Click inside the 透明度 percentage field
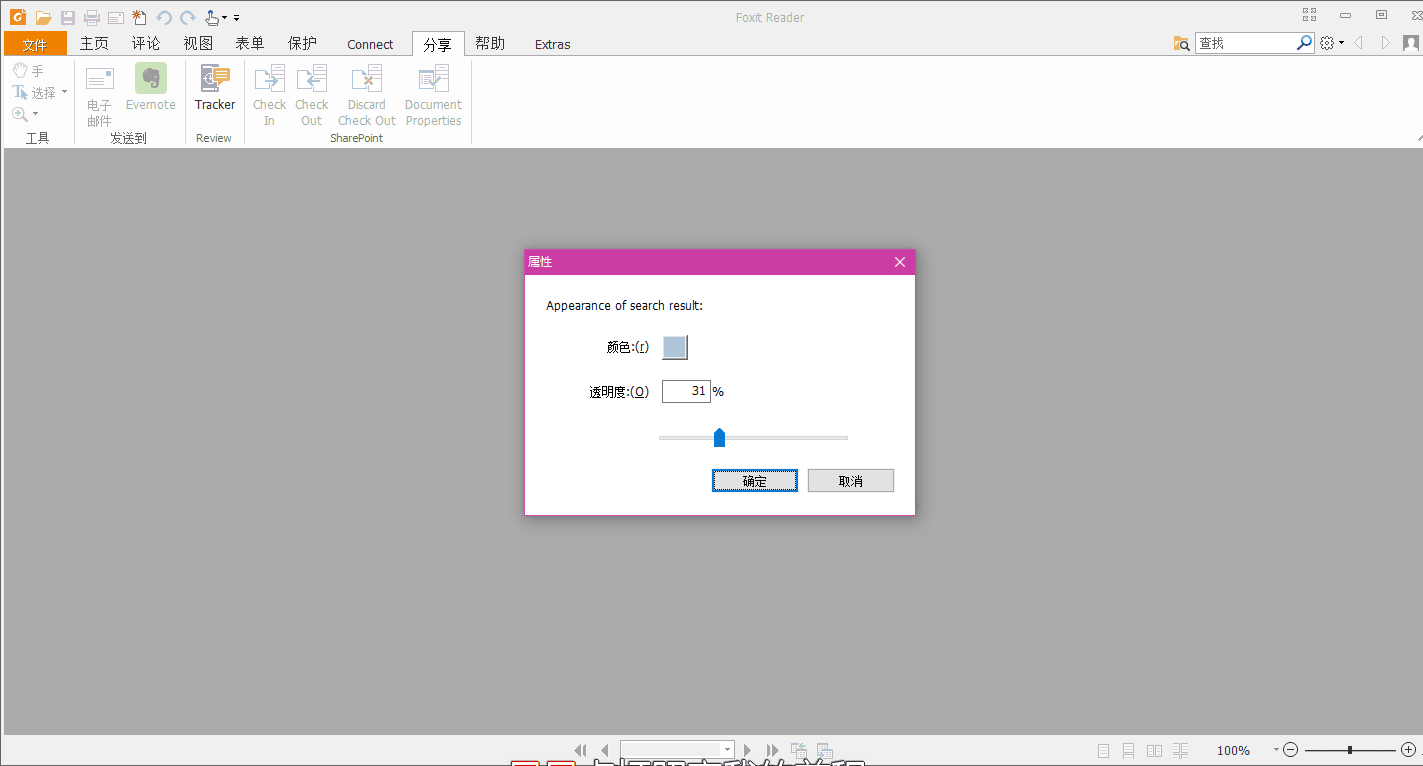1423x766 pixels. pos(687,391)
